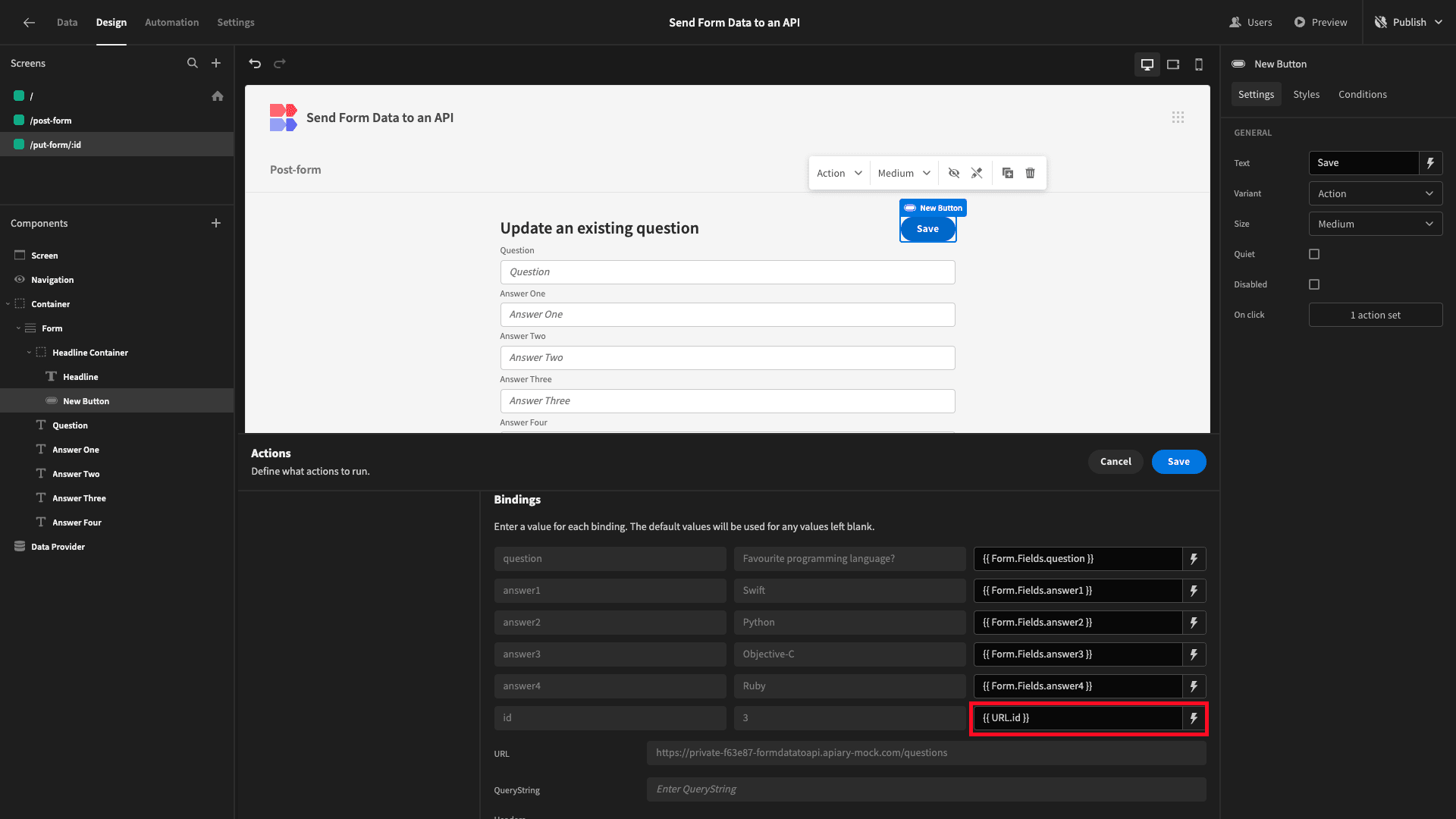1456x819 pixels.
Task: Select mobile viewport icon
Action: (1198, 64)
